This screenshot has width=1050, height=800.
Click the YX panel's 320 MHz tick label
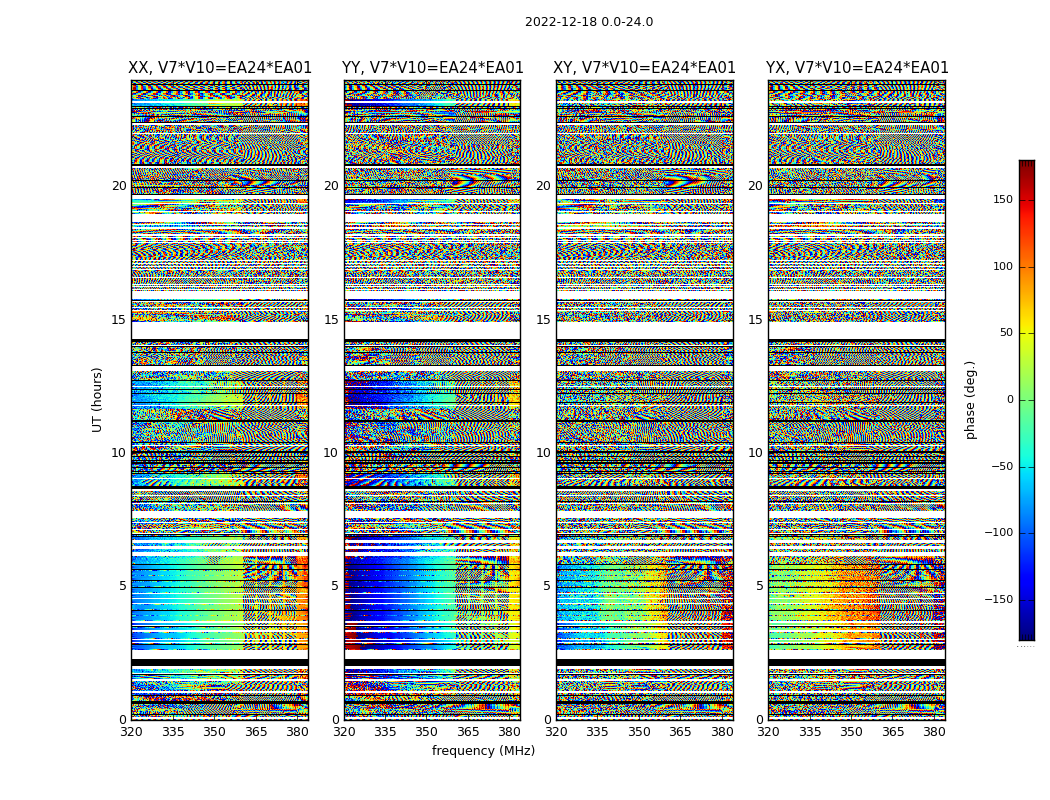769,732
